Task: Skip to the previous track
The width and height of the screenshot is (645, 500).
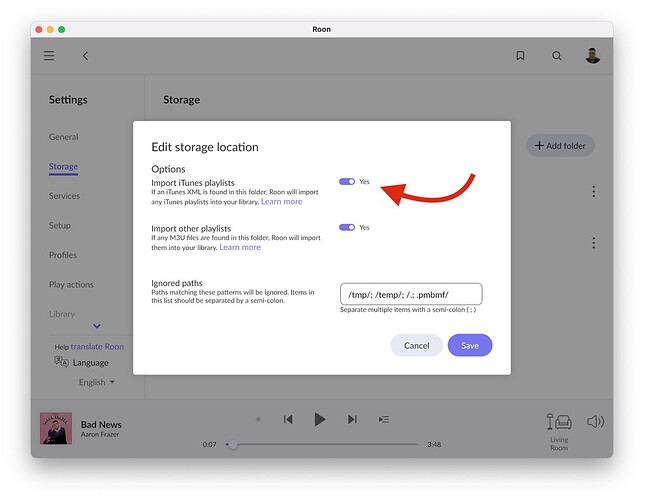Action: tap(288, 419)
